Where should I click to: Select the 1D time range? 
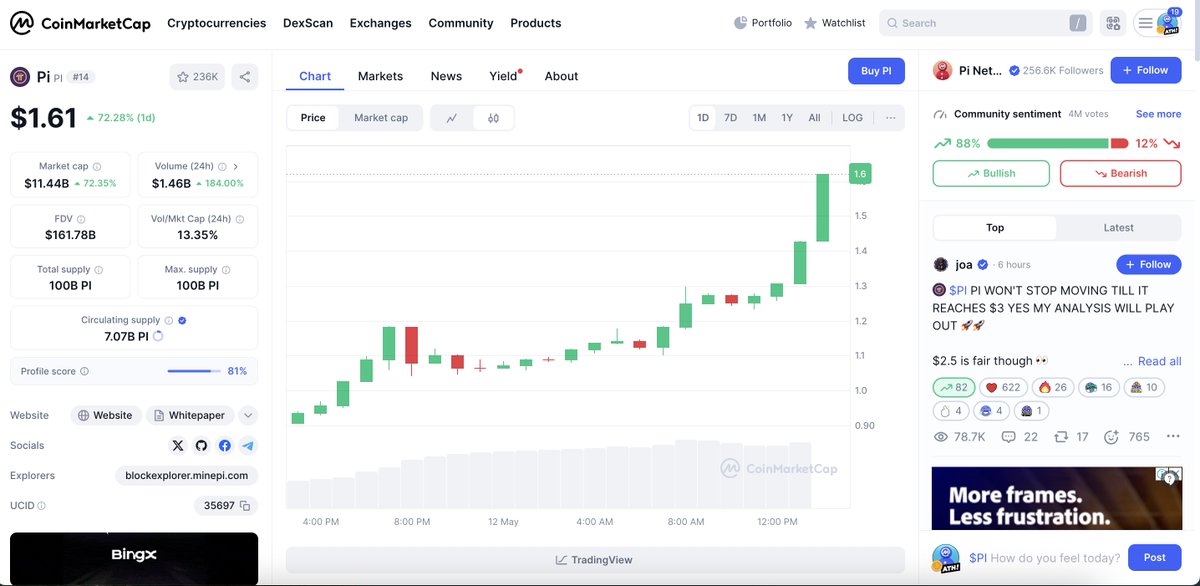(x=703, y=118)
